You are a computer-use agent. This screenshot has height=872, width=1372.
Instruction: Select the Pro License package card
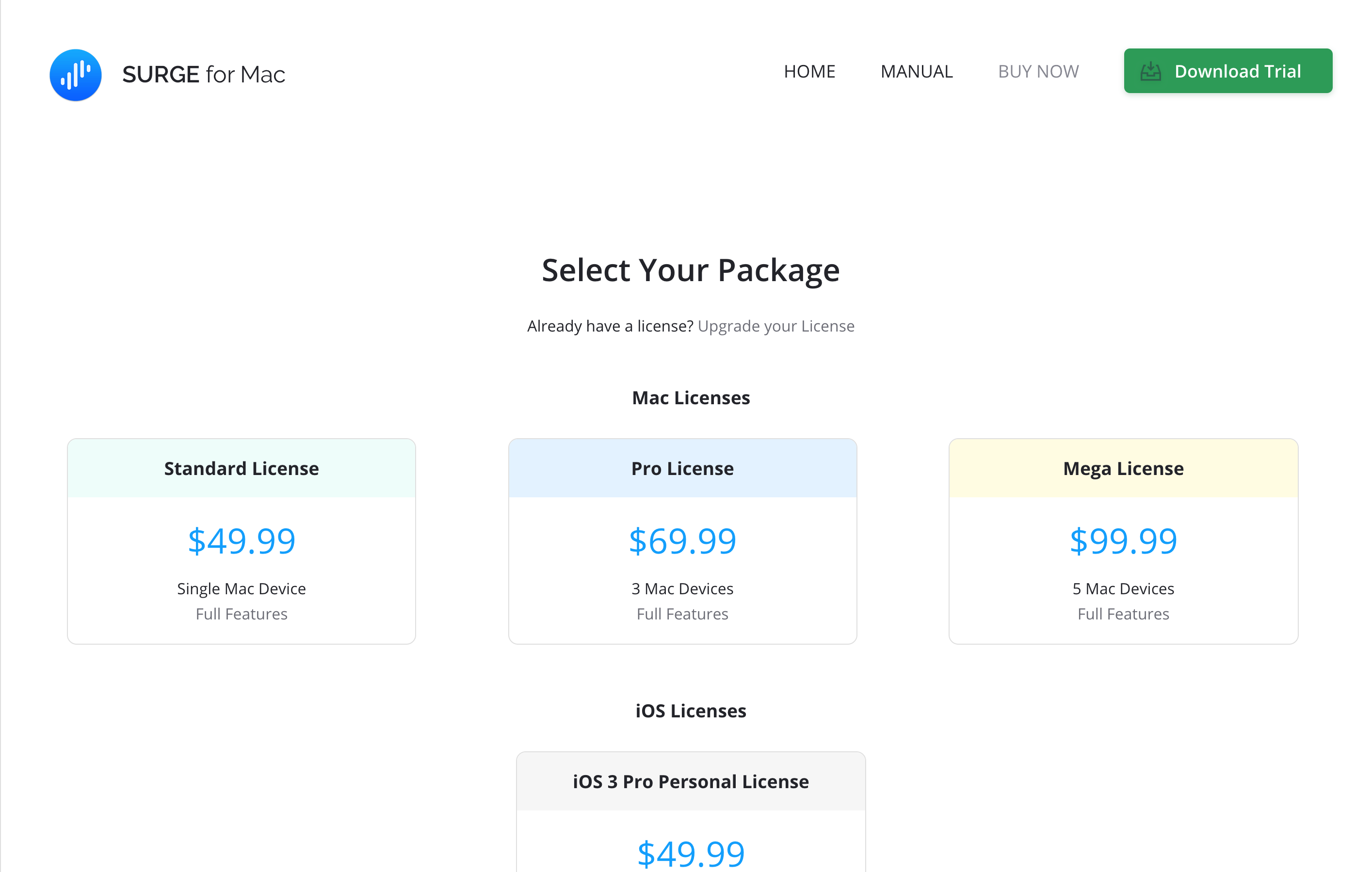tap(682, 468)
